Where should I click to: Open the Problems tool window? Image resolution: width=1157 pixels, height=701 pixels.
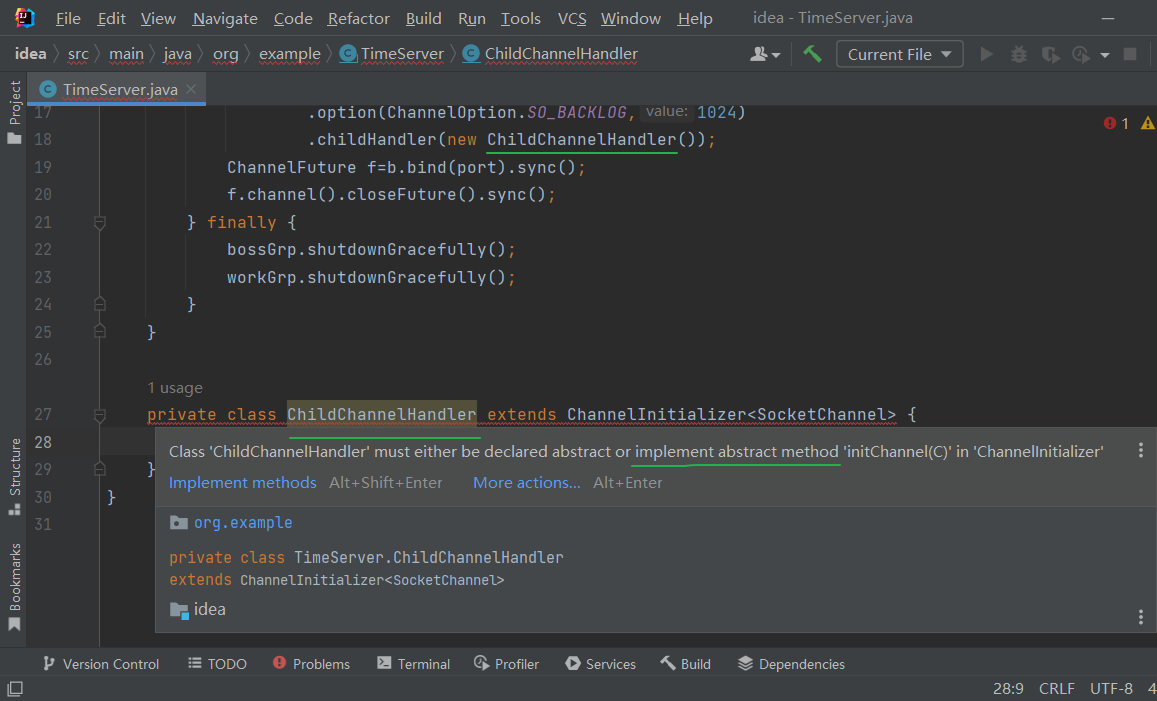point(311,664)
